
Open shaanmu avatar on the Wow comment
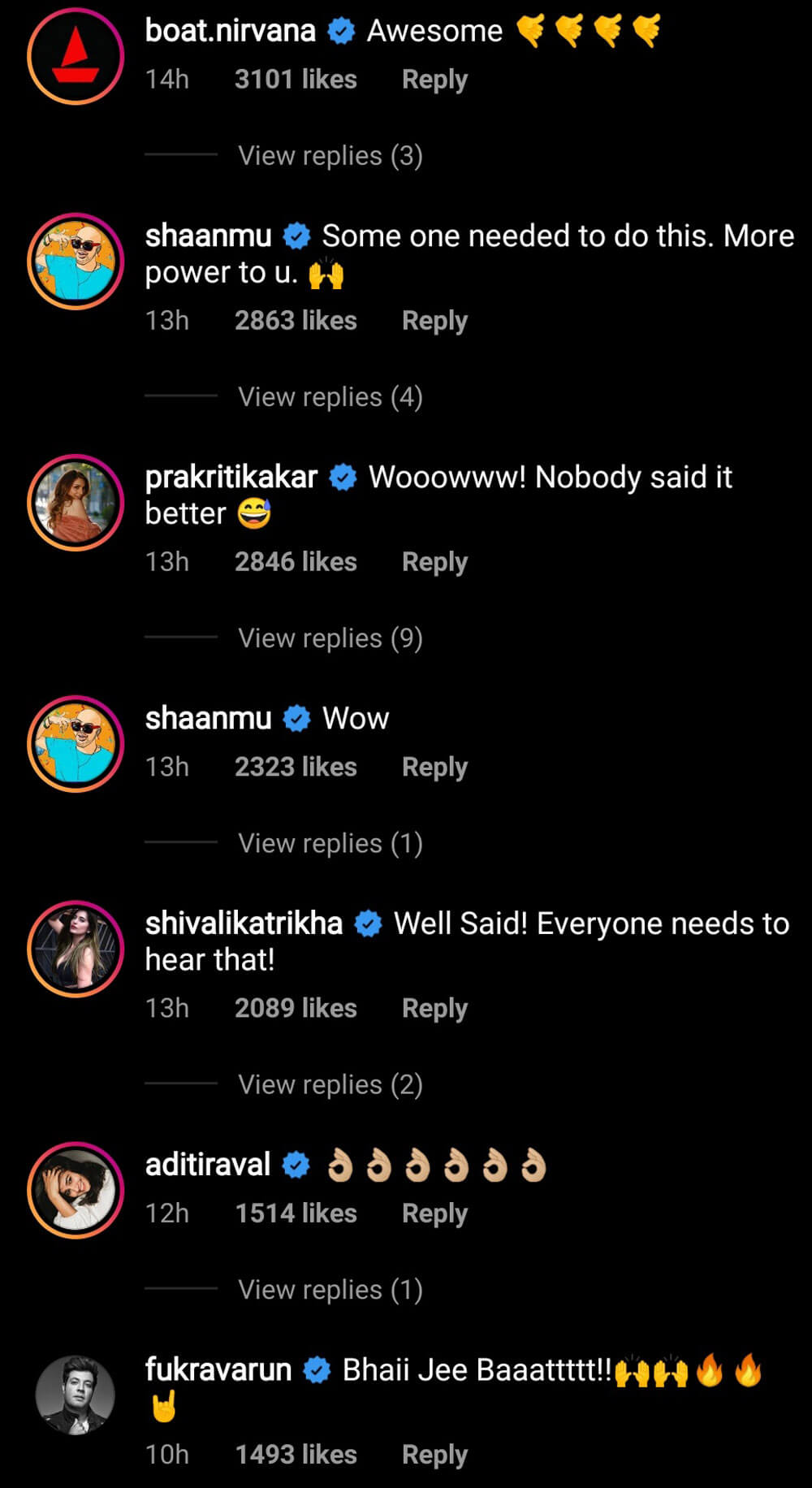click(x=76, y=743)
